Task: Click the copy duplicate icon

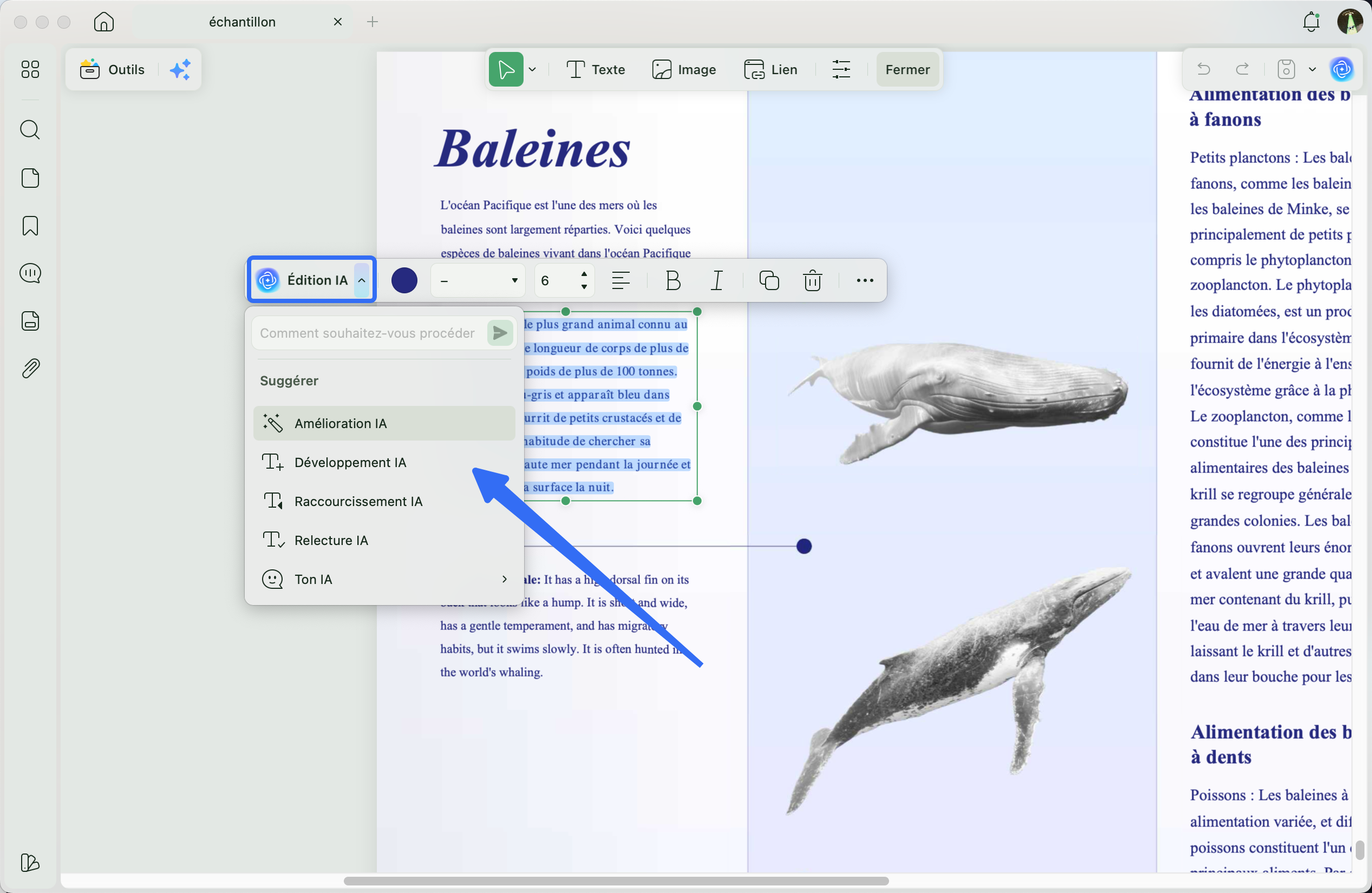Action: [769, 280]
